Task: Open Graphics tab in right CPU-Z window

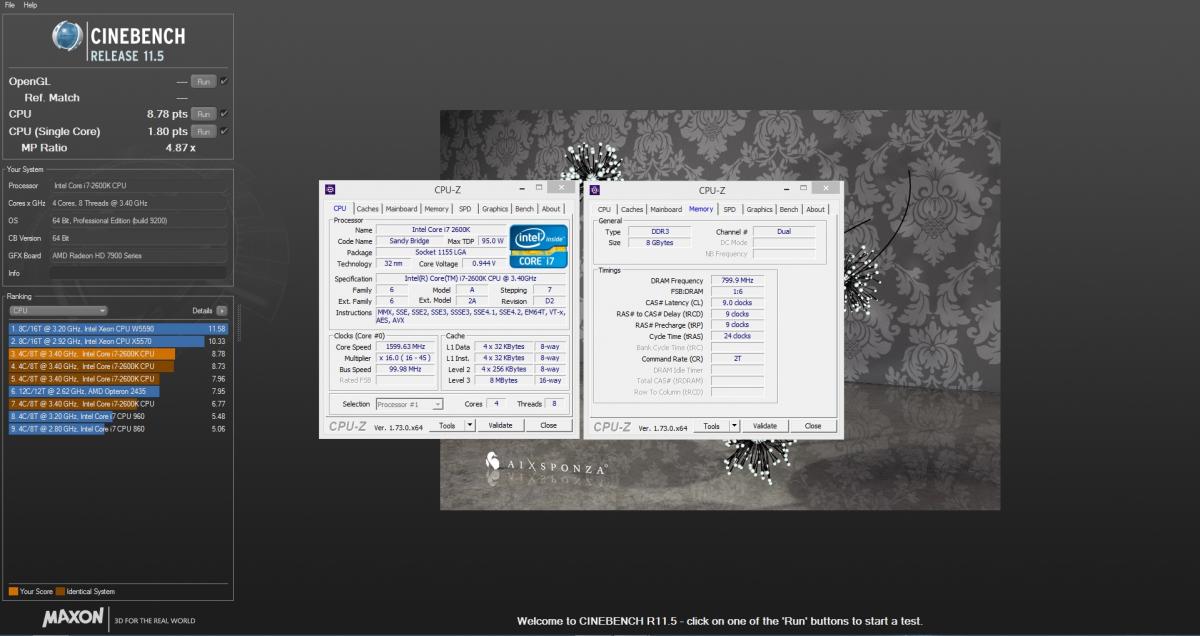Action: pyautogui.click(x=760, y=209)
